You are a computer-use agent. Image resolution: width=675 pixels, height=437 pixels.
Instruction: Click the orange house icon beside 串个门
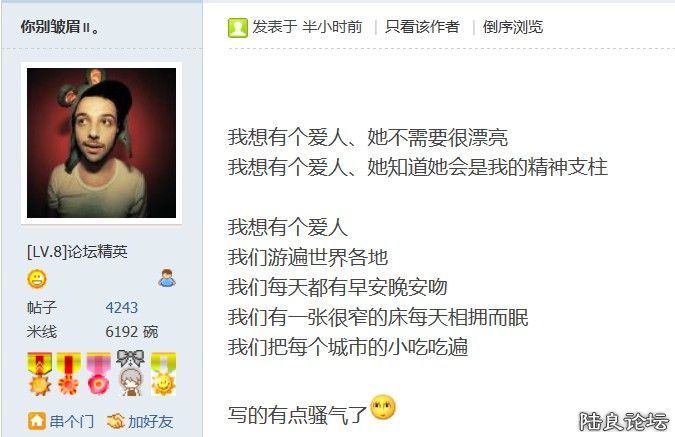tap(37, 421)
